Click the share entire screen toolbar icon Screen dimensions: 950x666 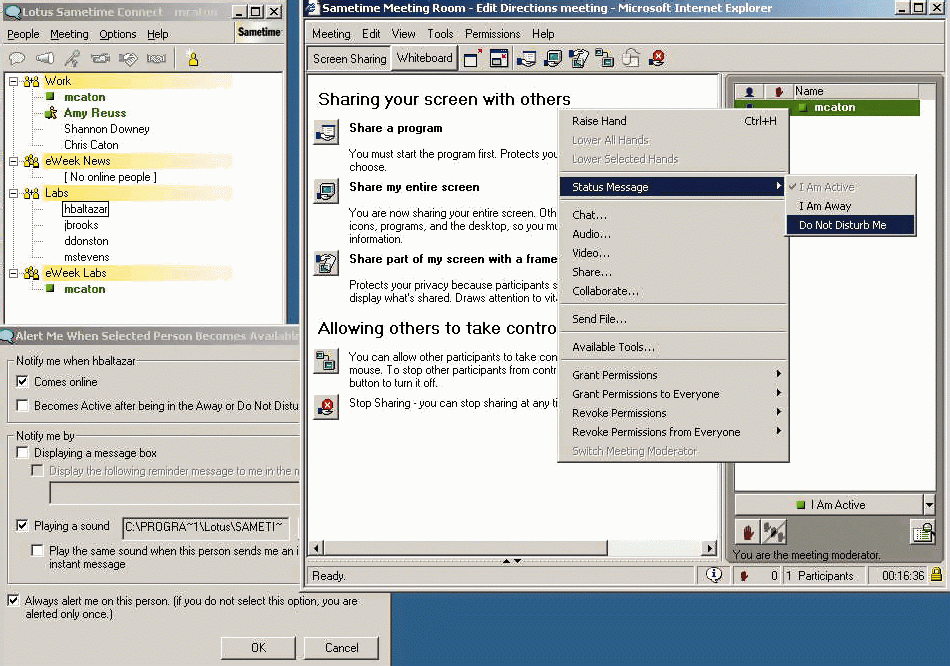pyautogui.click(x=553, y=59)
